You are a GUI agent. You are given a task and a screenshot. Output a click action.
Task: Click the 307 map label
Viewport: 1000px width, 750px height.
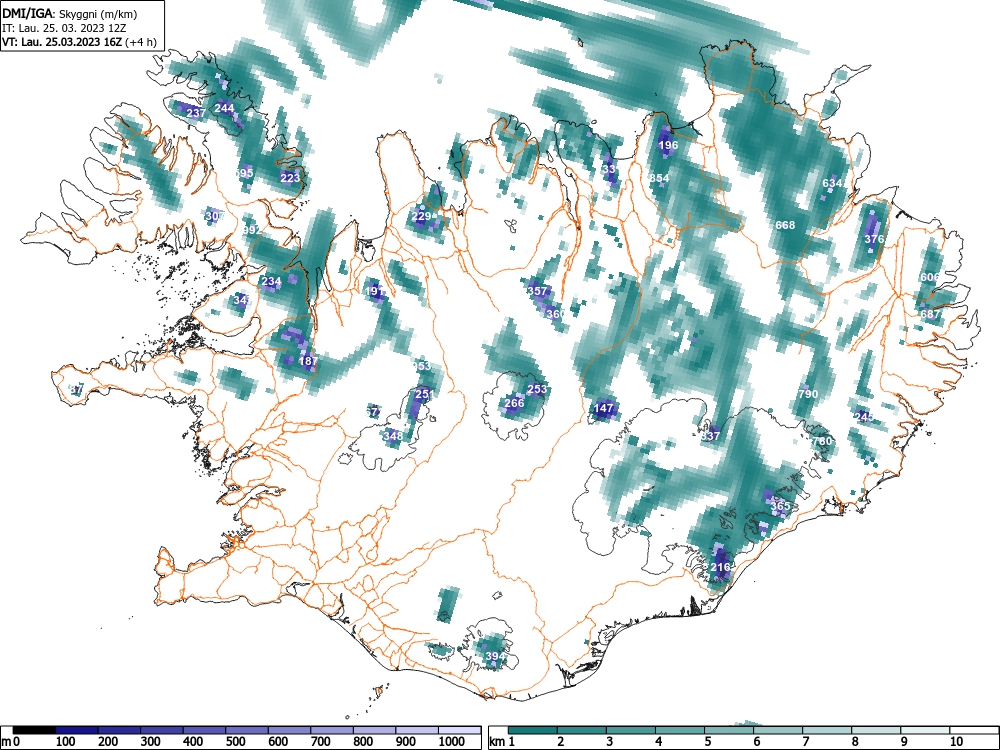pyautogui.click(x=215, y=216)
